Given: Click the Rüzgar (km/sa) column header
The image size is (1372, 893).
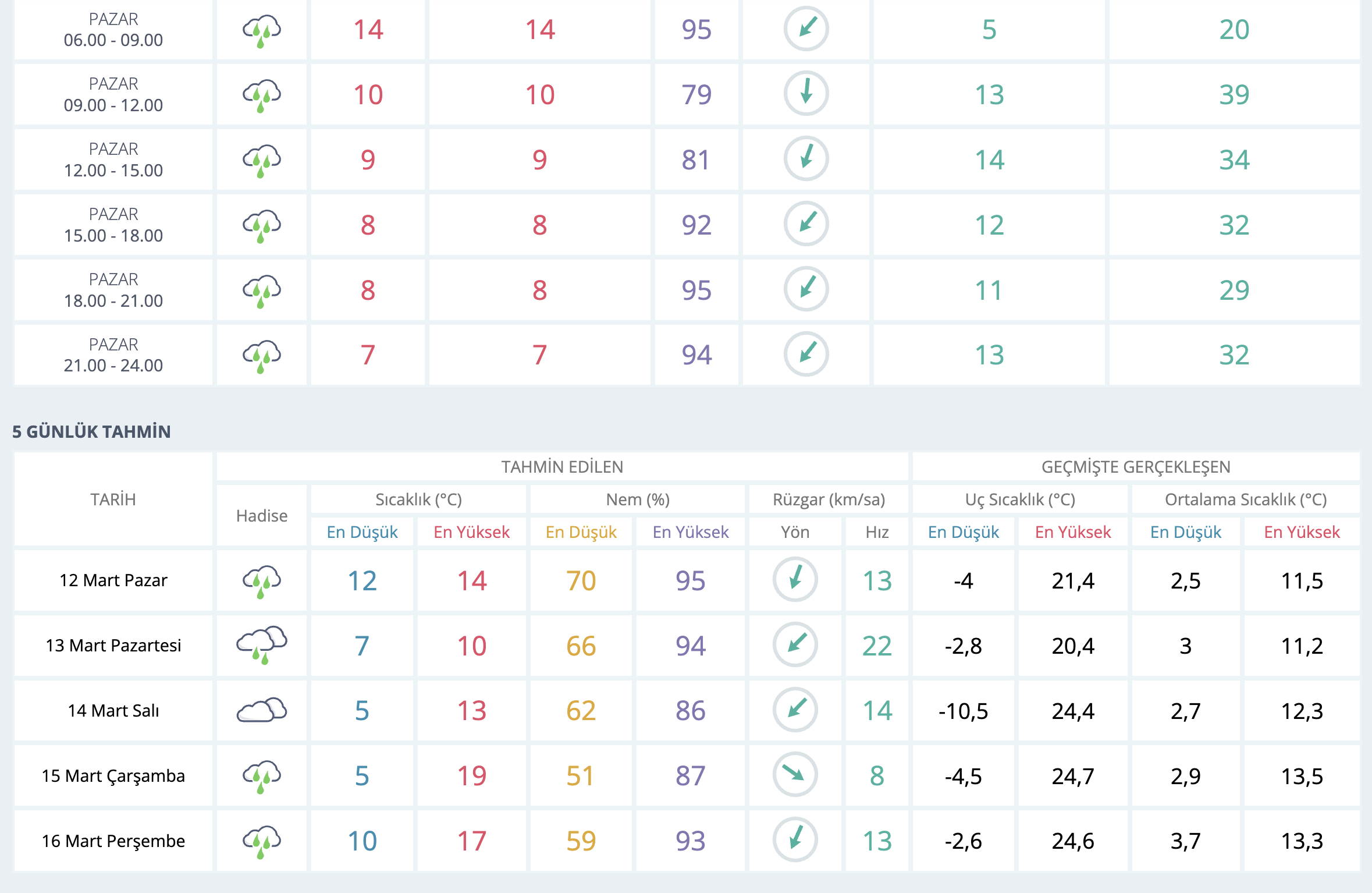Looking at the screenshot, I should coord(828,499).
